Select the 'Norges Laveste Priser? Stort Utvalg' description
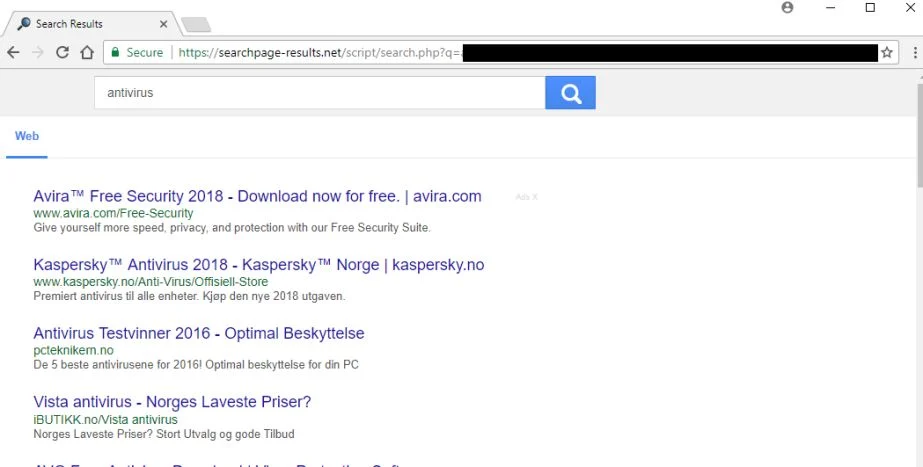 [164, 434]
